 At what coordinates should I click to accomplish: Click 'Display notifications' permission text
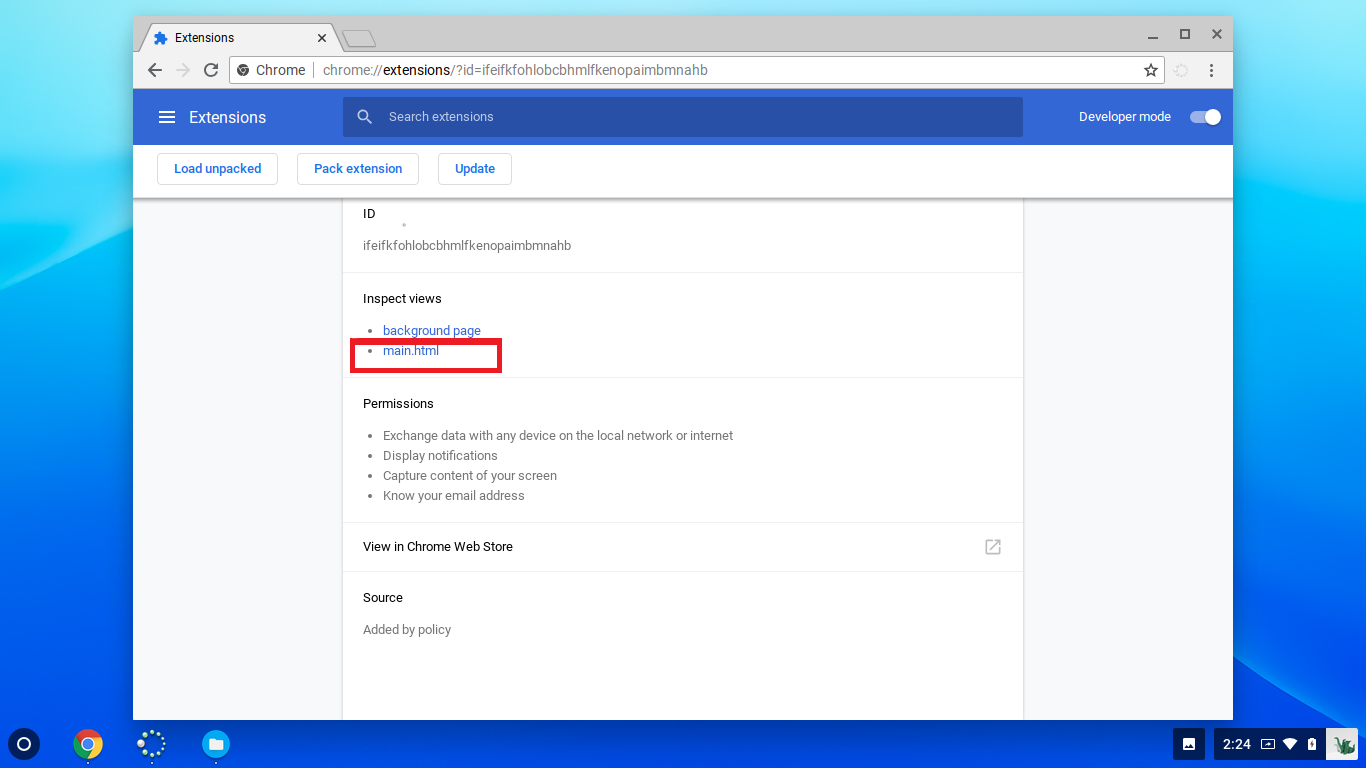coord(440,456)
